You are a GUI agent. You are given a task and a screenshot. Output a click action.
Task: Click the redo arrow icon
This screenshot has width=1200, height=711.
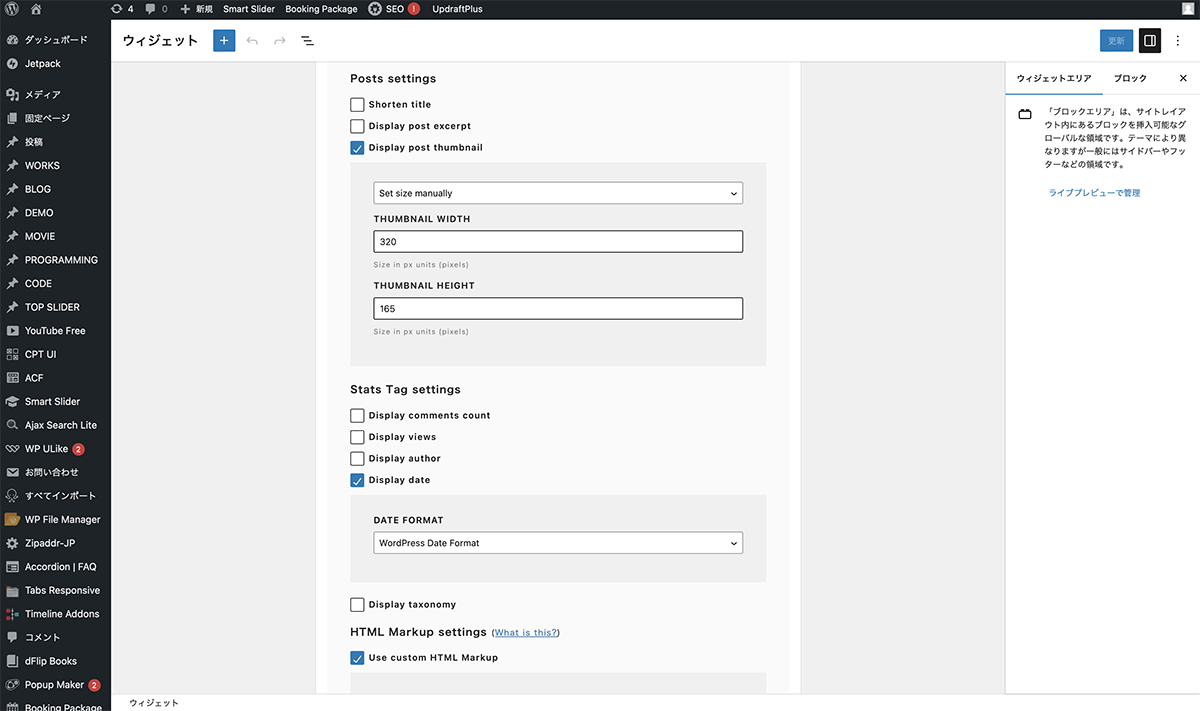click(280, 41)
